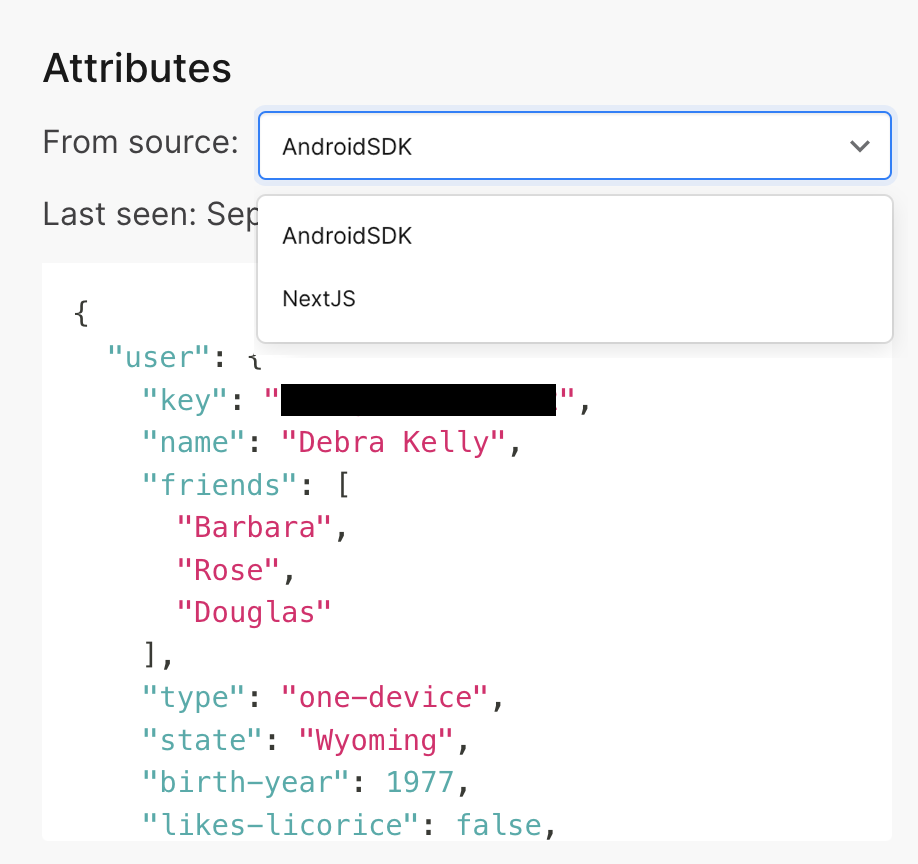918x864 pixels.
Task: Click the From source label text
Action: pyautogui.click(x=140, y=143)
